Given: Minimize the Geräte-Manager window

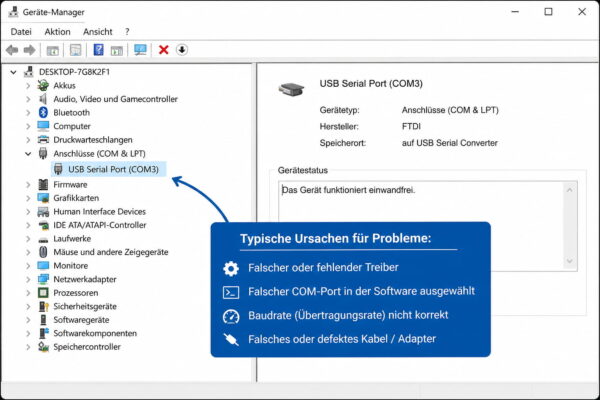Looking at the screenshot, I should (515, 12).
